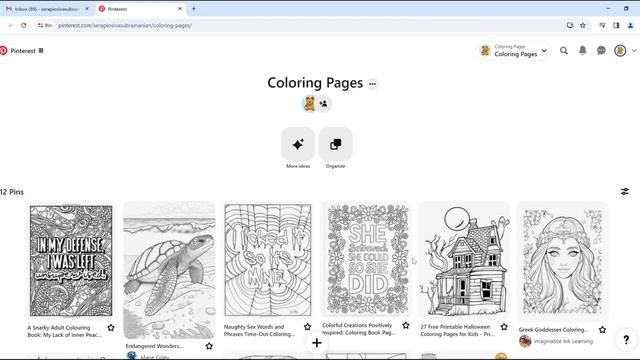Image resolution: width=640 pixels, height=360 pixels.
Task: Open the haunted house coloring pin
Action: click(x=464, y=260)
